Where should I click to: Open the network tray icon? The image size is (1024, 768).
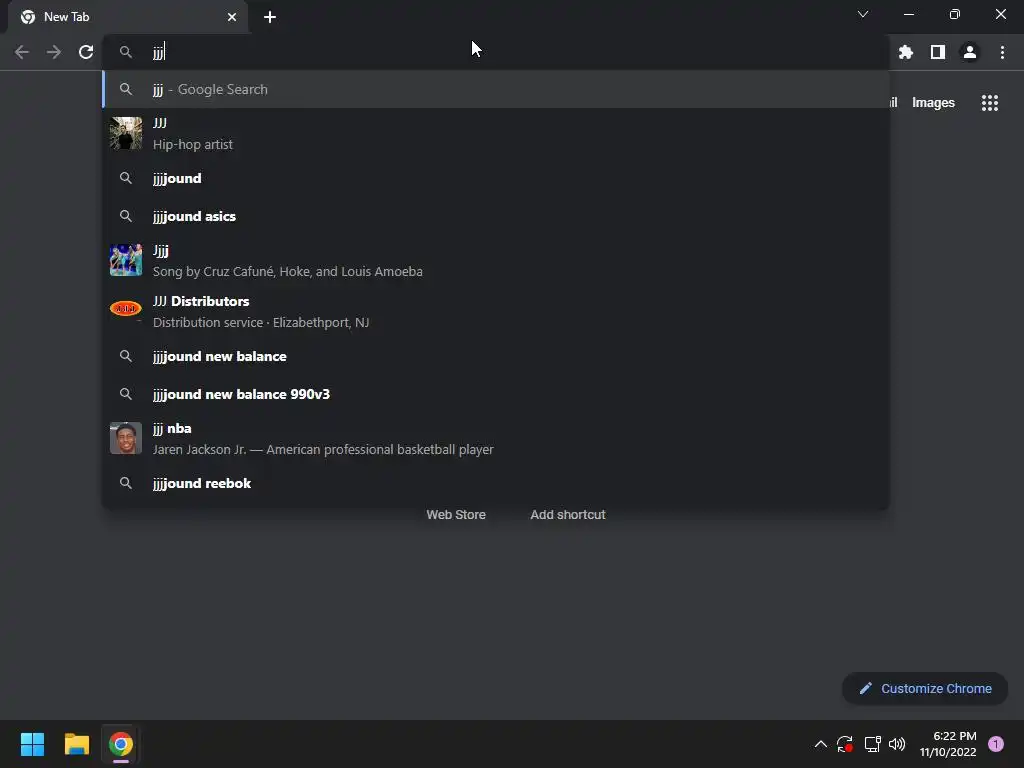[872, 744]
